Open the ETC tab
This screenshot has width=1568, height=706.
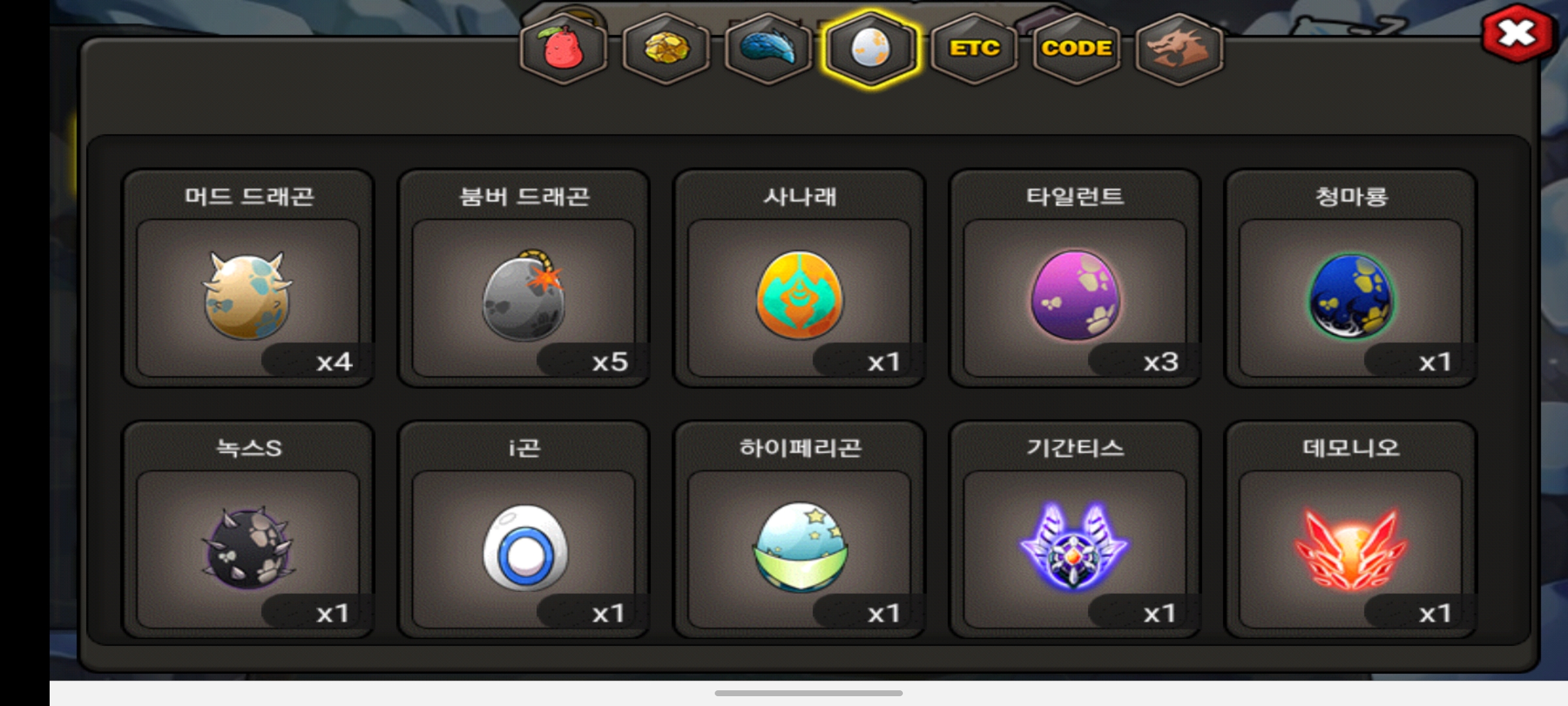(974, 49)
